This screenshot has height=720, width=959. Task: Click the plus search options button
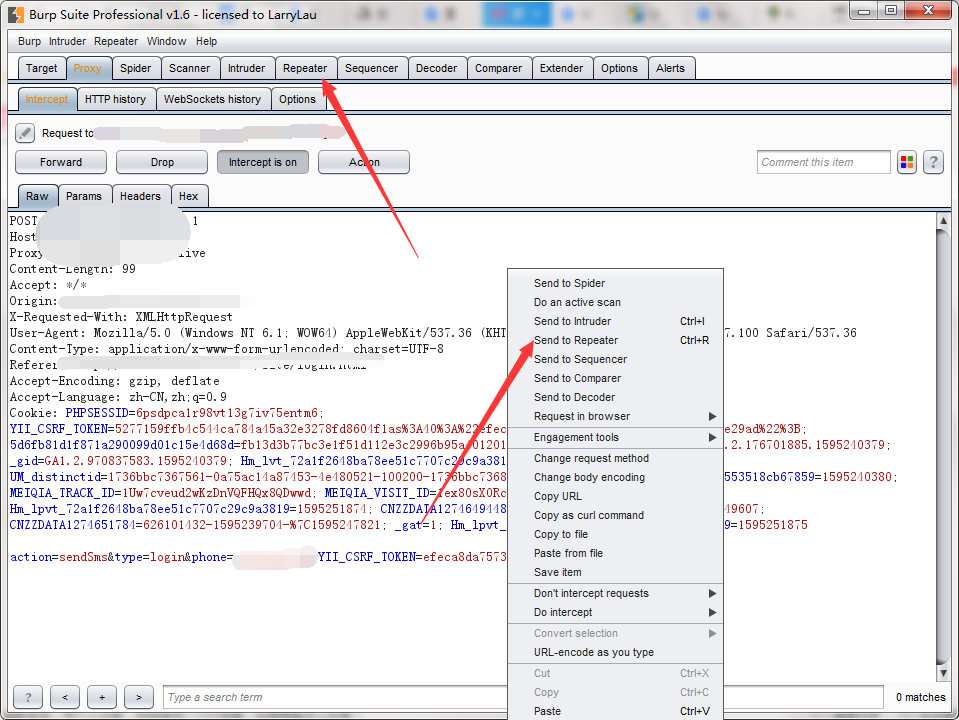point(102,697)
